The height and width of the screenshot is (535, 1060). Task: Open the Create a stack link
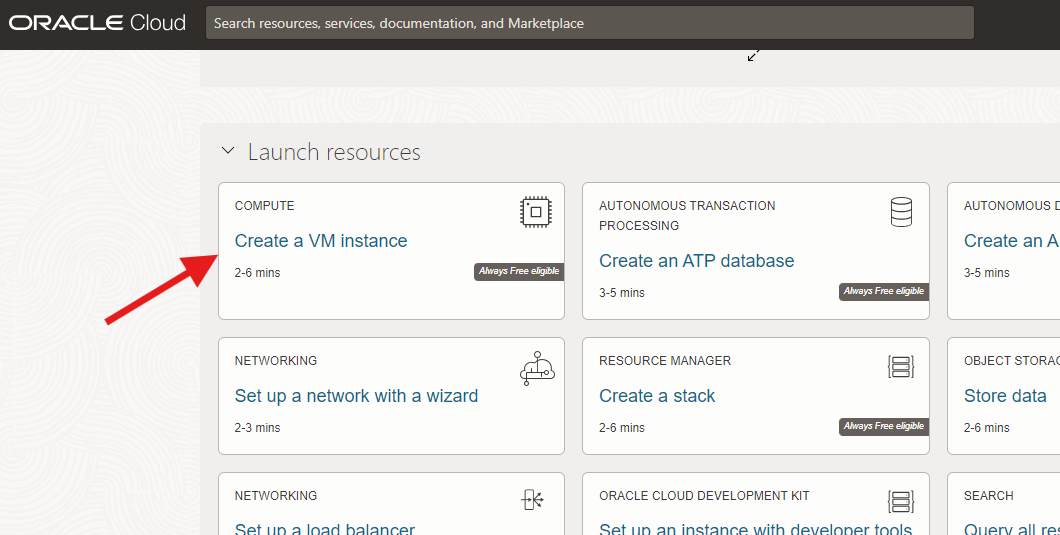click(657, 396)
